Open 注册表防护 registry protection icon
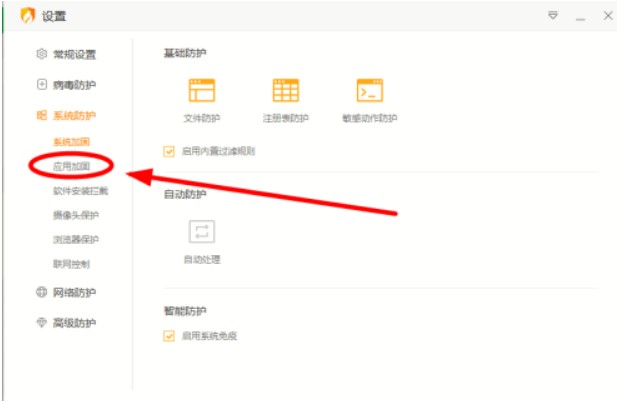The width and height of the screenshot is (617, 401). pyautogui.click(x=286, y=91)
